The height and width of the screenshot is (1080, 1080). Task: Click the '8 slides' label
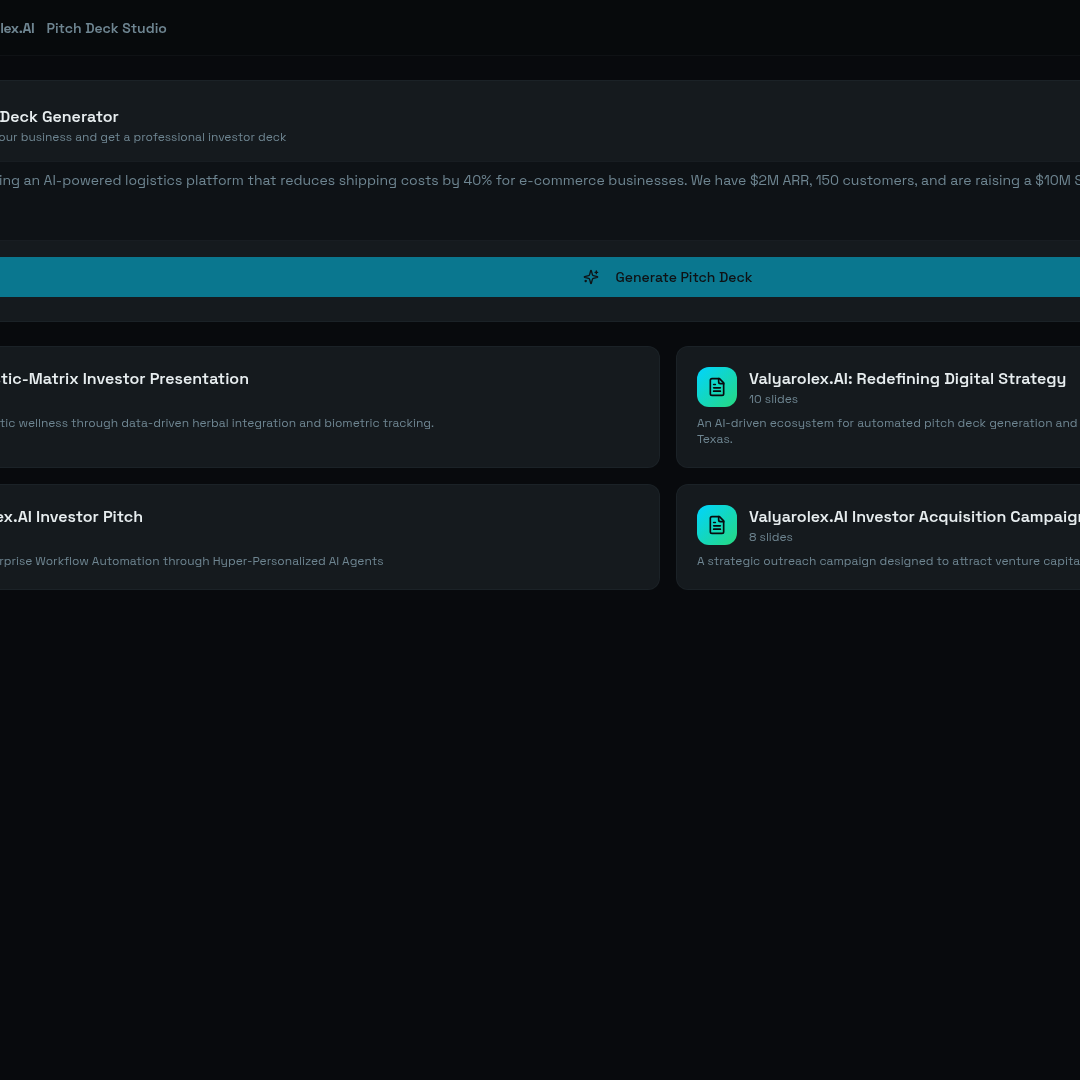pyautogui.click(x=771, y=537)
